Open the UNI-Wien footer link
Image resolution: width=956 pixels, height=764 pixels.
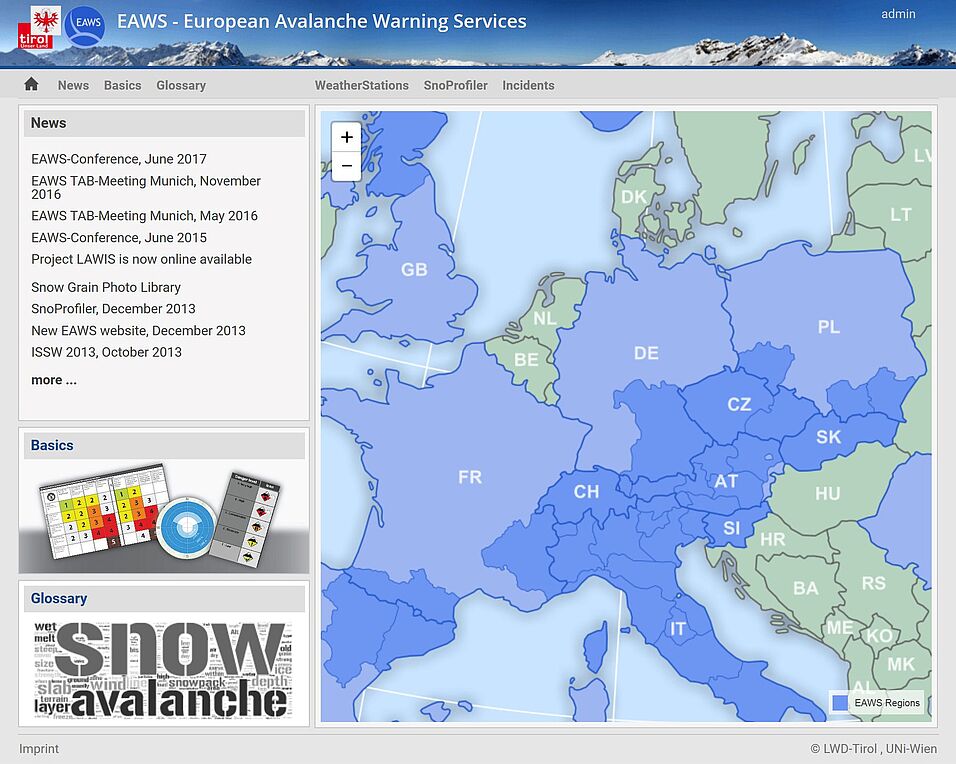click(911, 749)
